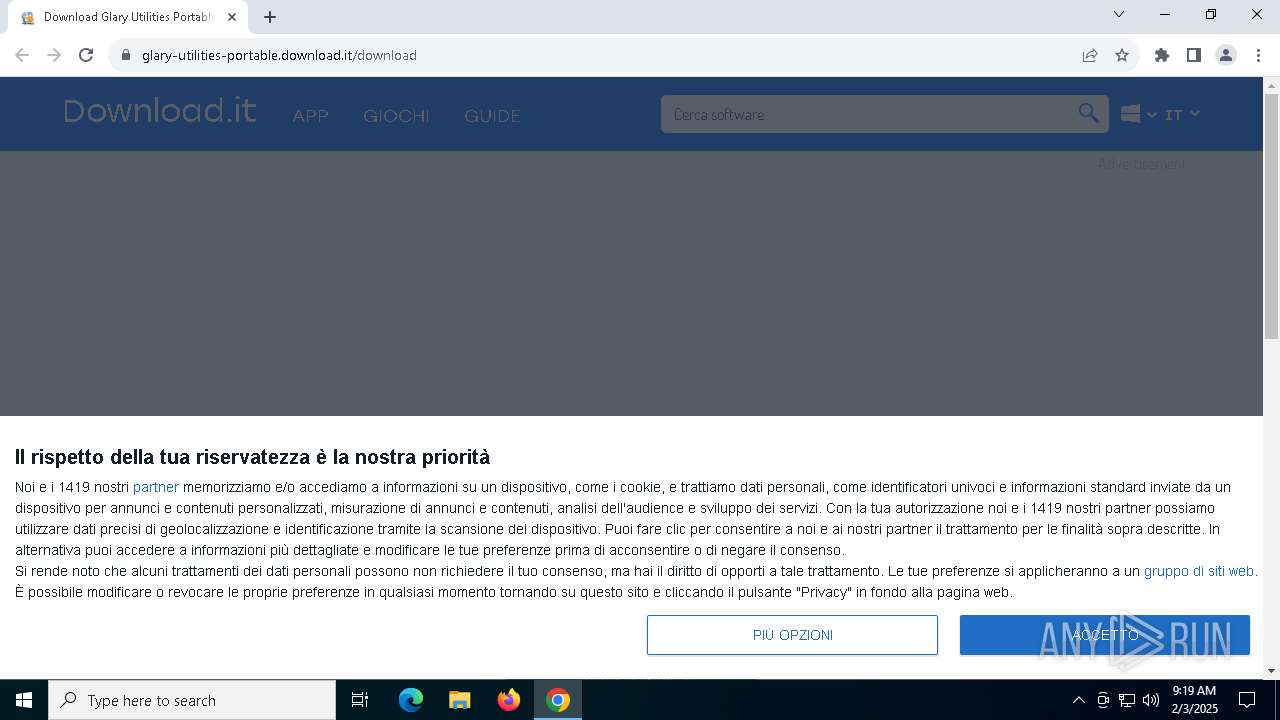Click the lock icon next to the URL
1280x720 pixels.
(x=126, y=55)
